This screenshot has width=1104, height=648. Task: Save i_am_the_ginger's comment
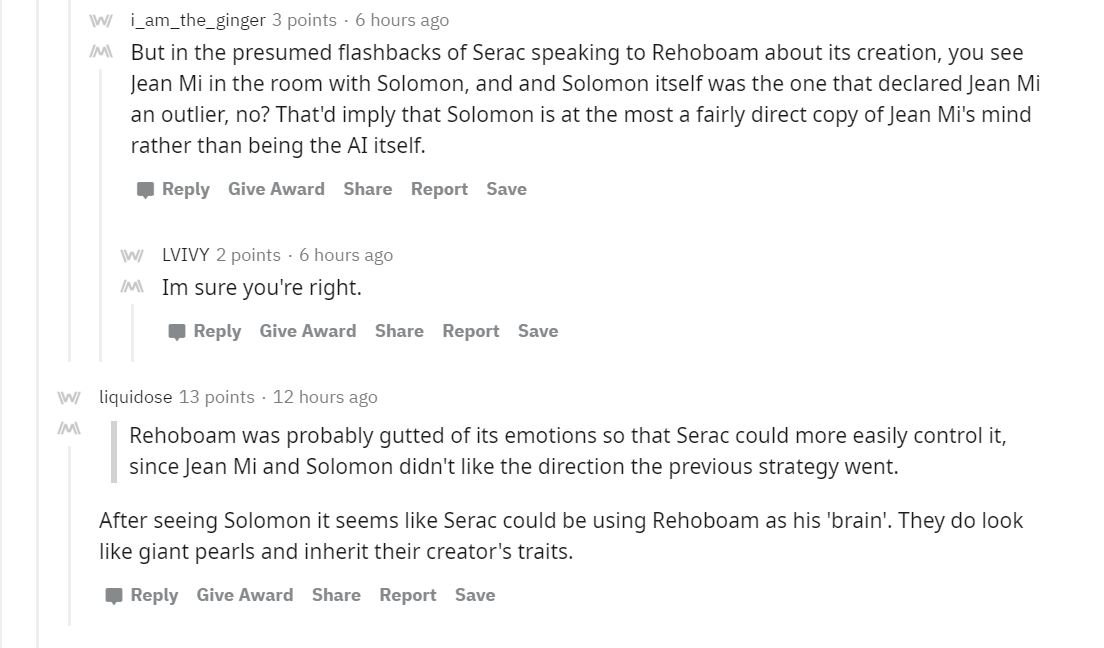506,189
